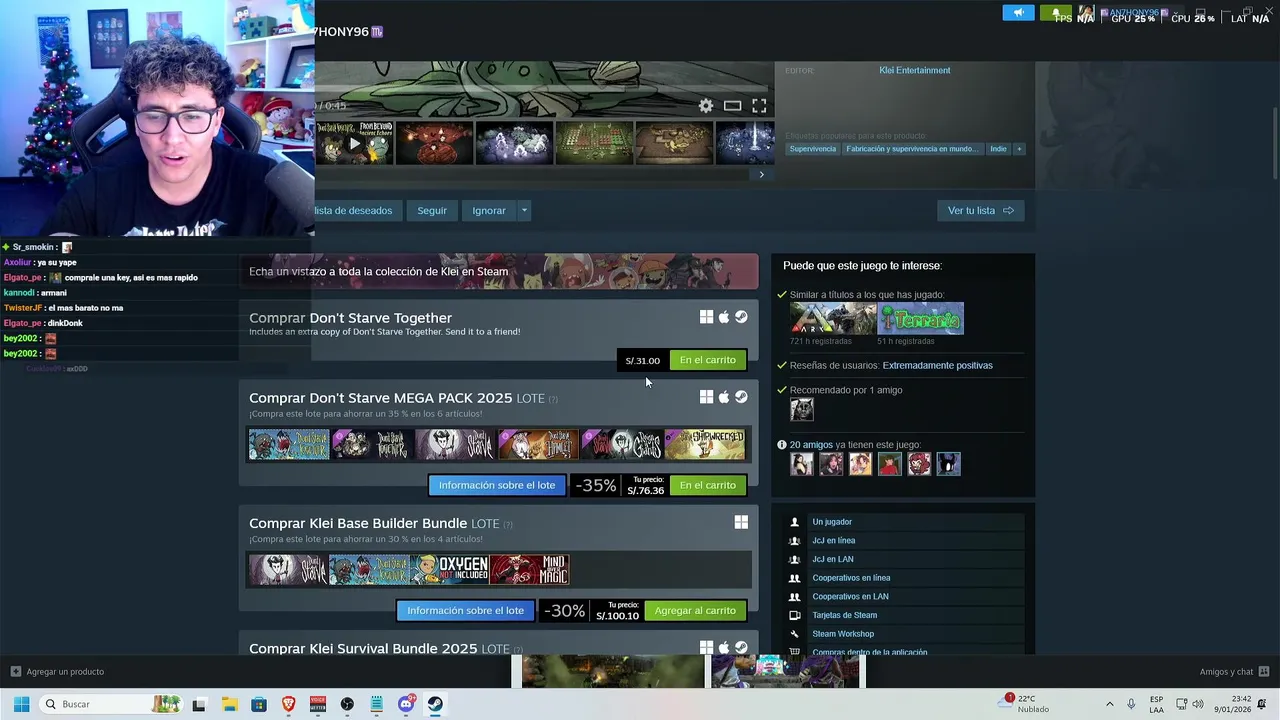The height and width of the screenshot is (720, 1280).
Task: Open the Terraria similar game thumbnail
Action: coord(921,318)
